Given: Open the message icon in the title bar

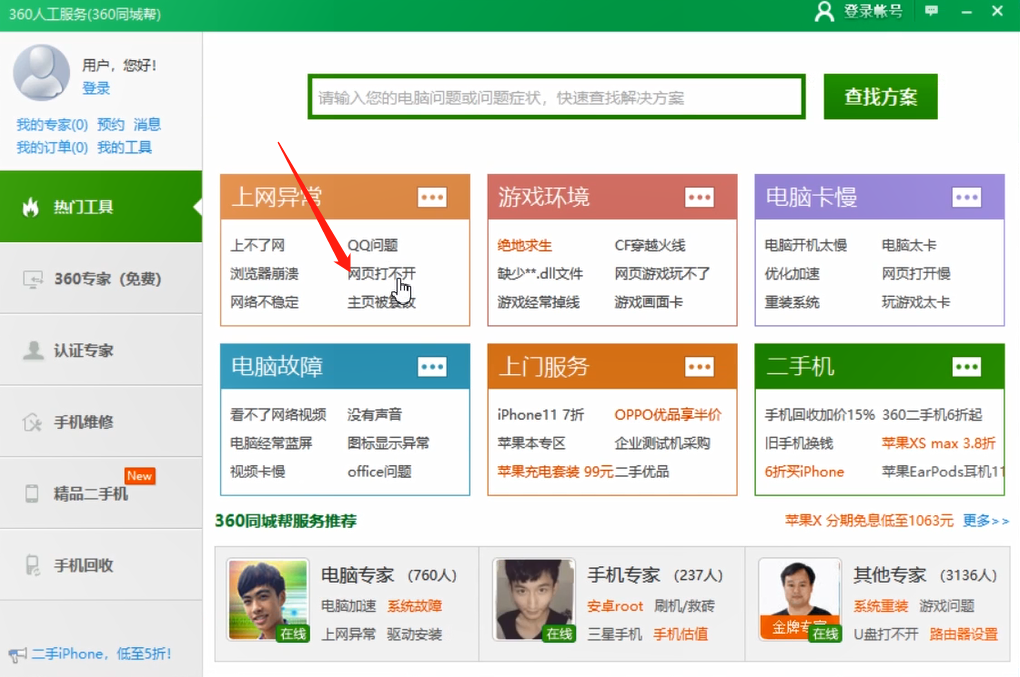Looking at the screenshot, I should pyautogui.click(x=931, y=10).
